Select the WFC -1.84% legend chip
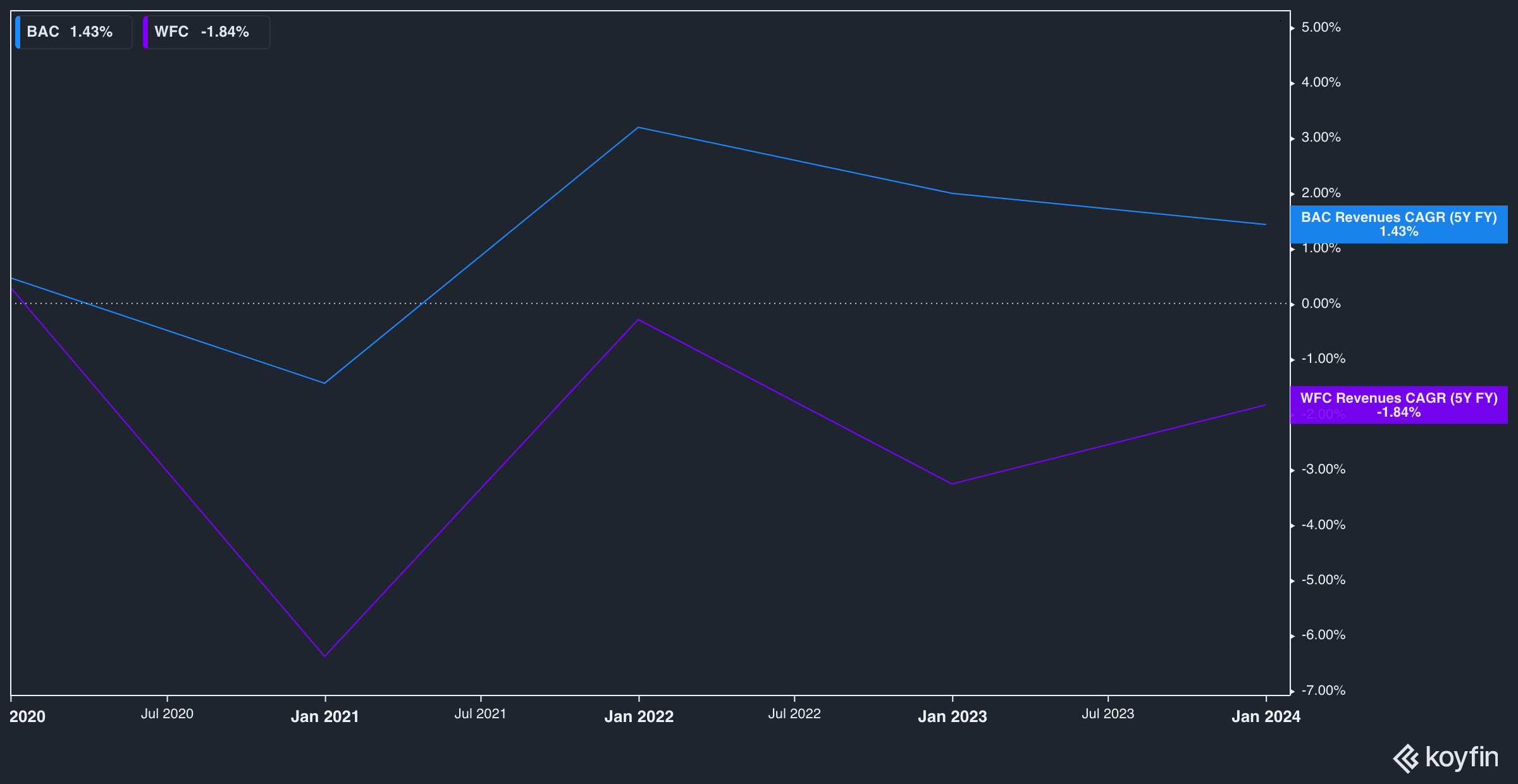The height and width of the screenshot is (784, 1518). 207,32
